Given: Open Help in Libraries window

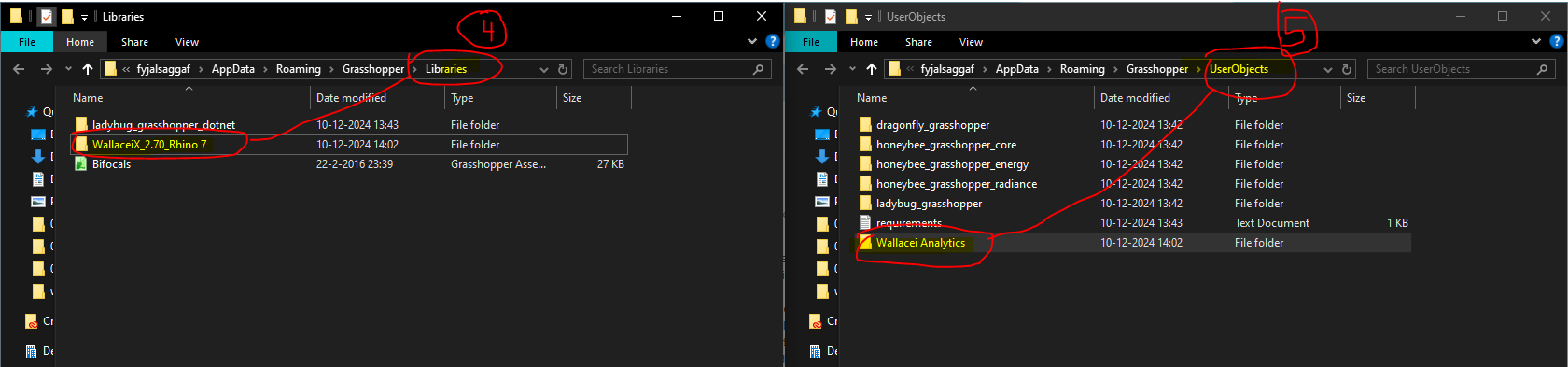Looking at the screenshot, I should pyautogui.click(x=772, y=41).
